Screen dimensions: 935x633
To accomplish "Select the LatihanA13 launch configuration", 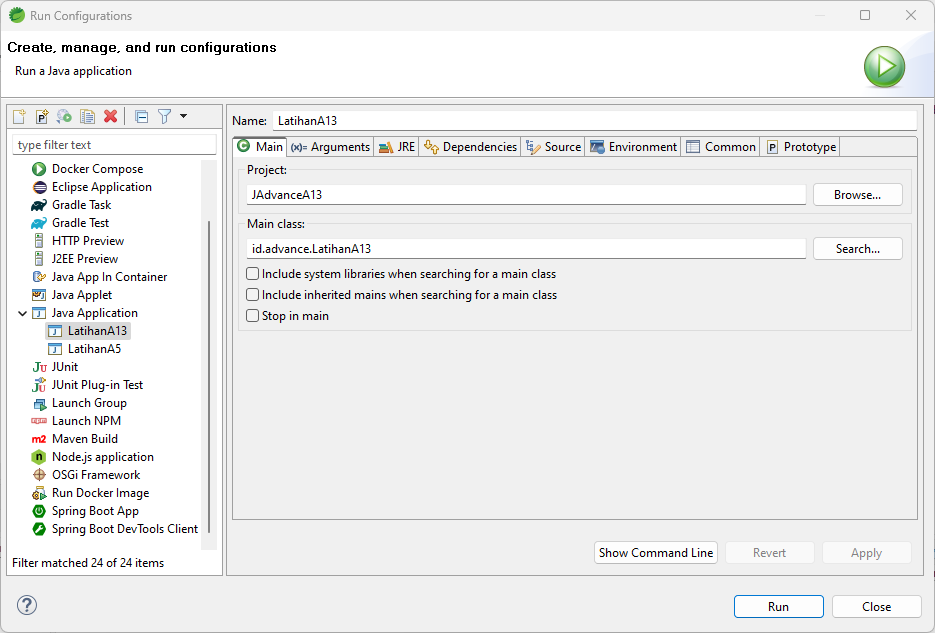I will coord(88,331).
